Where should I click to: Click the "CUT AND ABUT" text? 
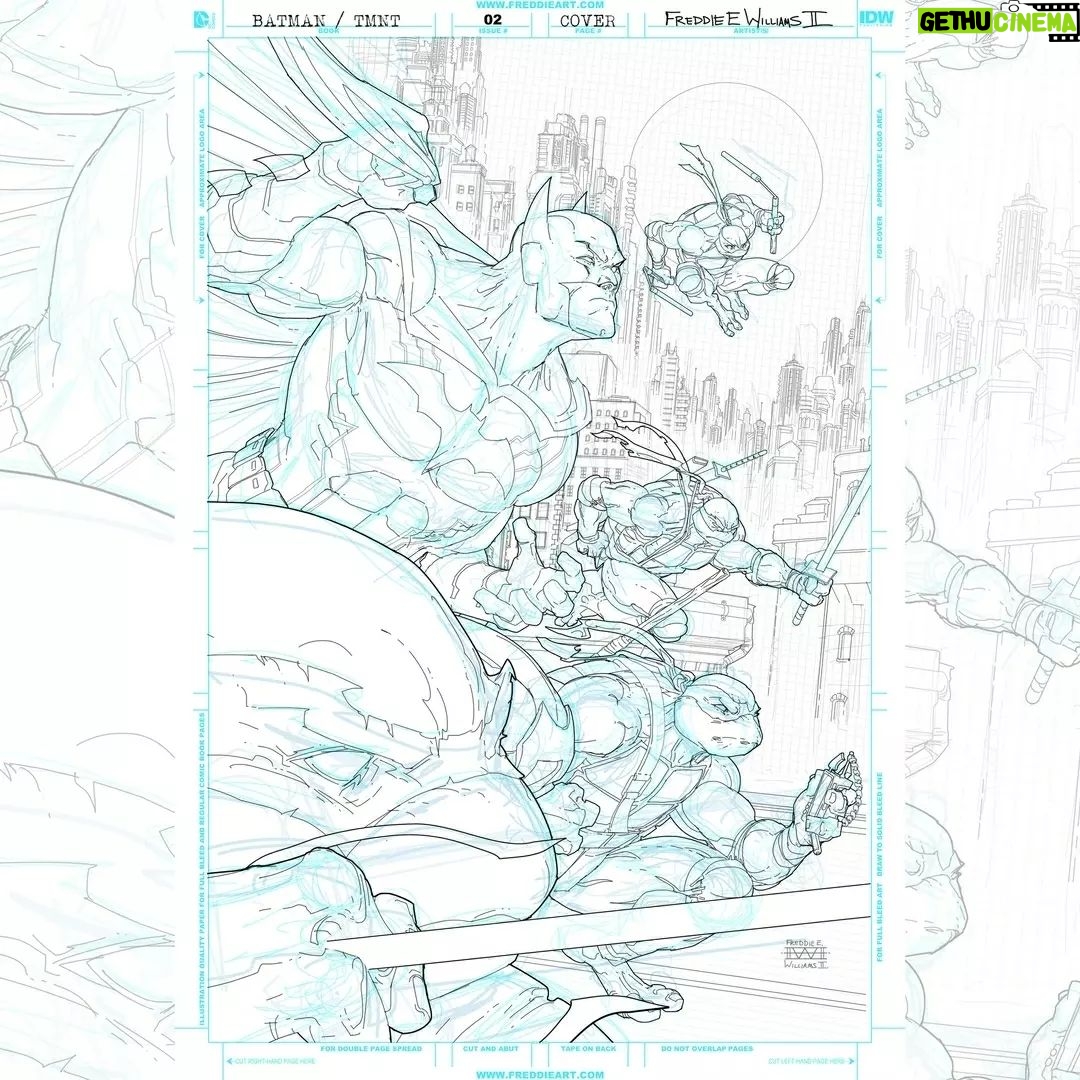[x=490, y=1048]
